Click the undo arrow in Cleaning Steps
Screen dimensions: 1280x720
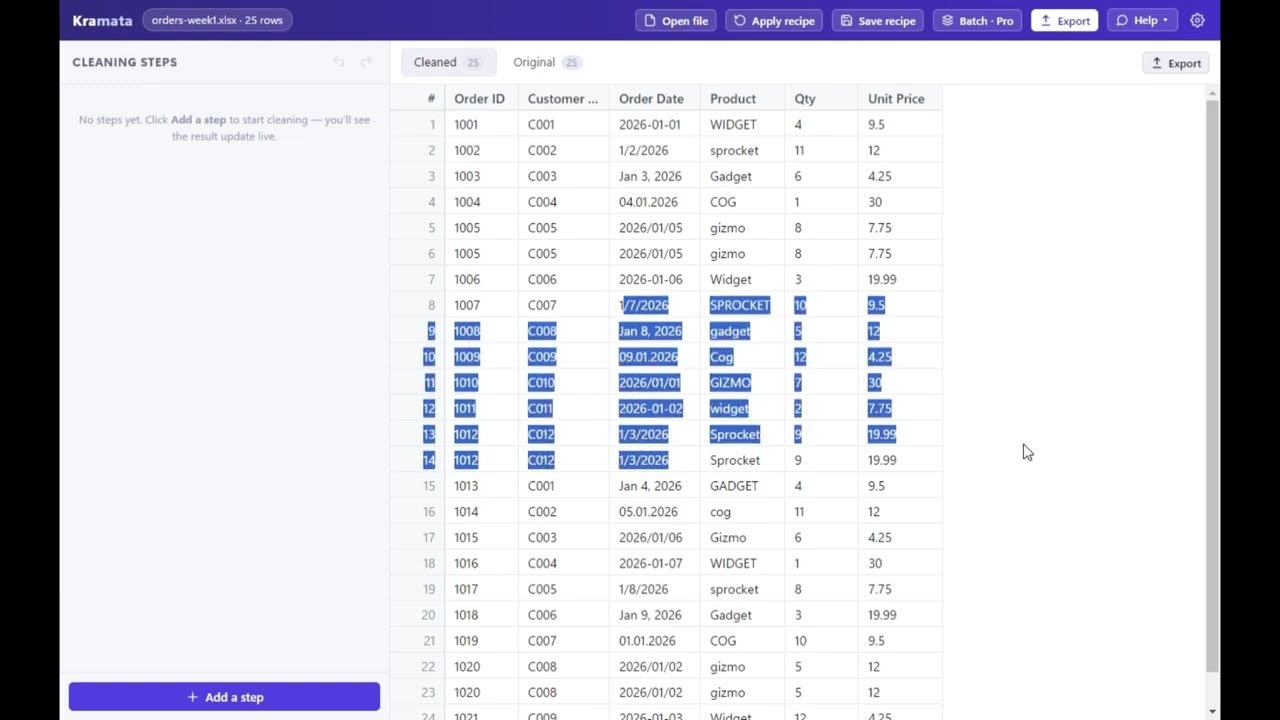point(339,62)
